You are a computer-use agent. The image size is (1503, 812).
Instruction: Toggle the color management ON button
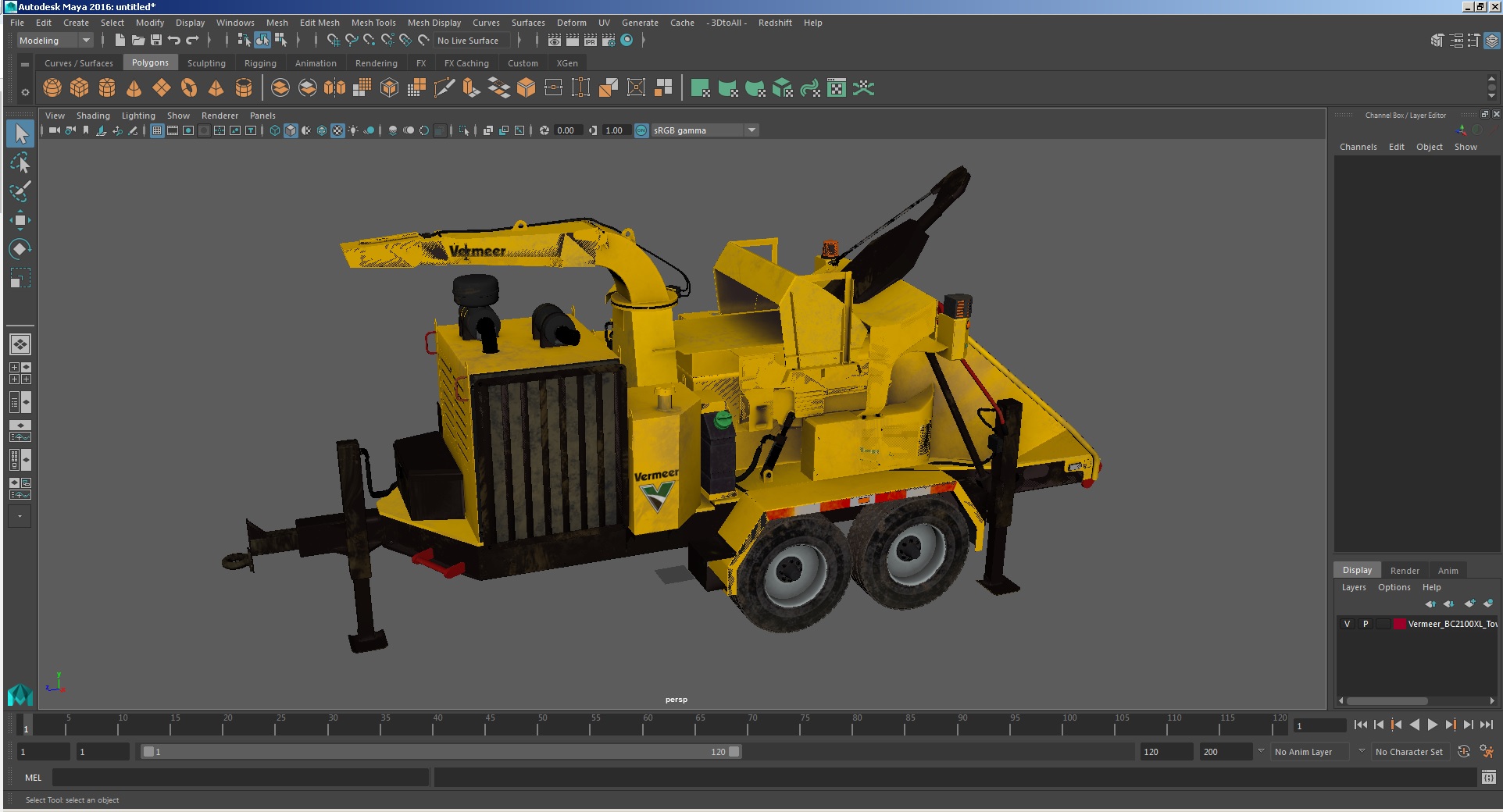click(641, 130)
